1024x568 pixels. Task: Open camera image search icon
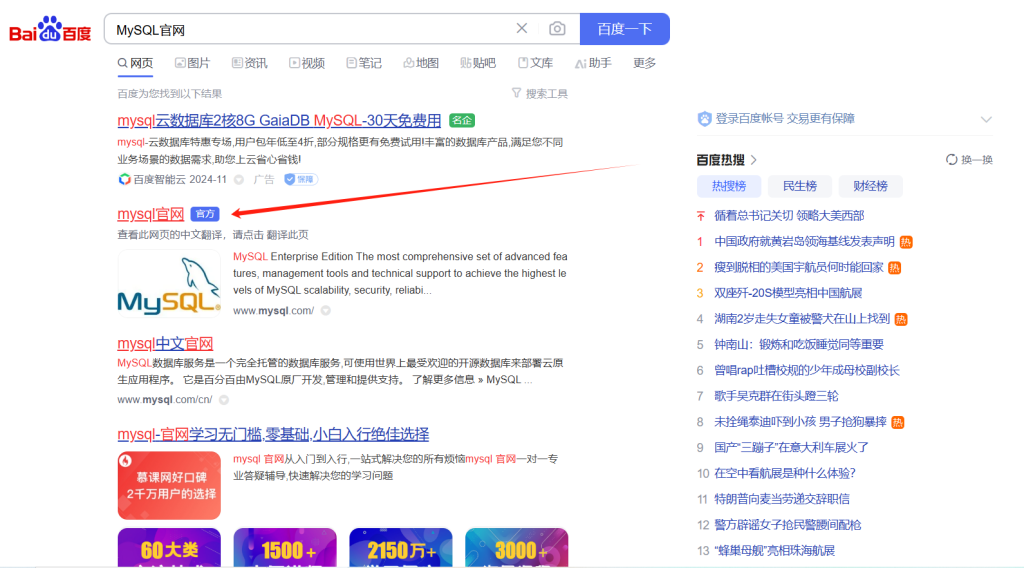click(x=557, y=29)
